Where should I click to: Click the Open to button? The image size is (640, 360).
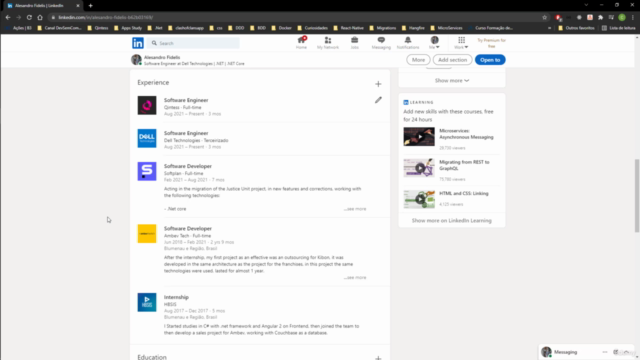[490, 60]
